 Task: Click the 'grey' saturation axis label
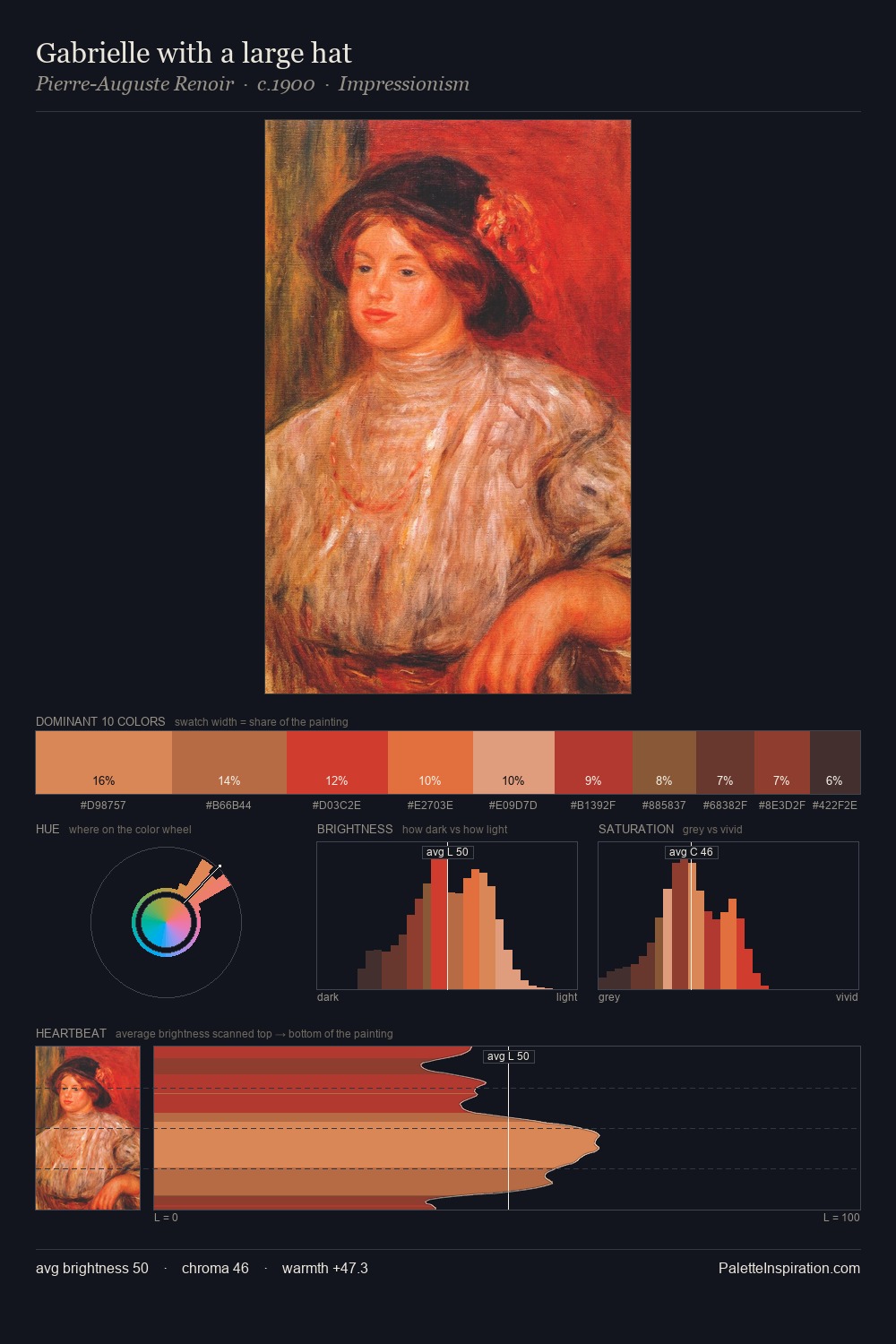(x=609, y=997)
